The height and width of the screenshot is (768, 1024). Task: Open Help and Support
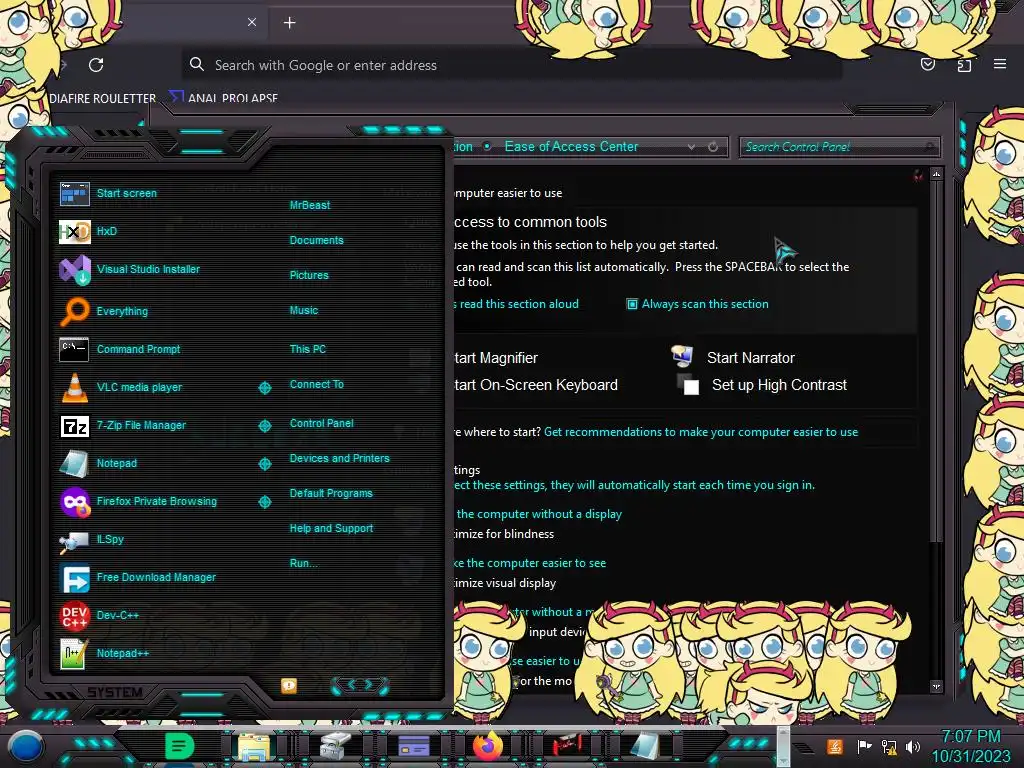(x=331, y=528)
